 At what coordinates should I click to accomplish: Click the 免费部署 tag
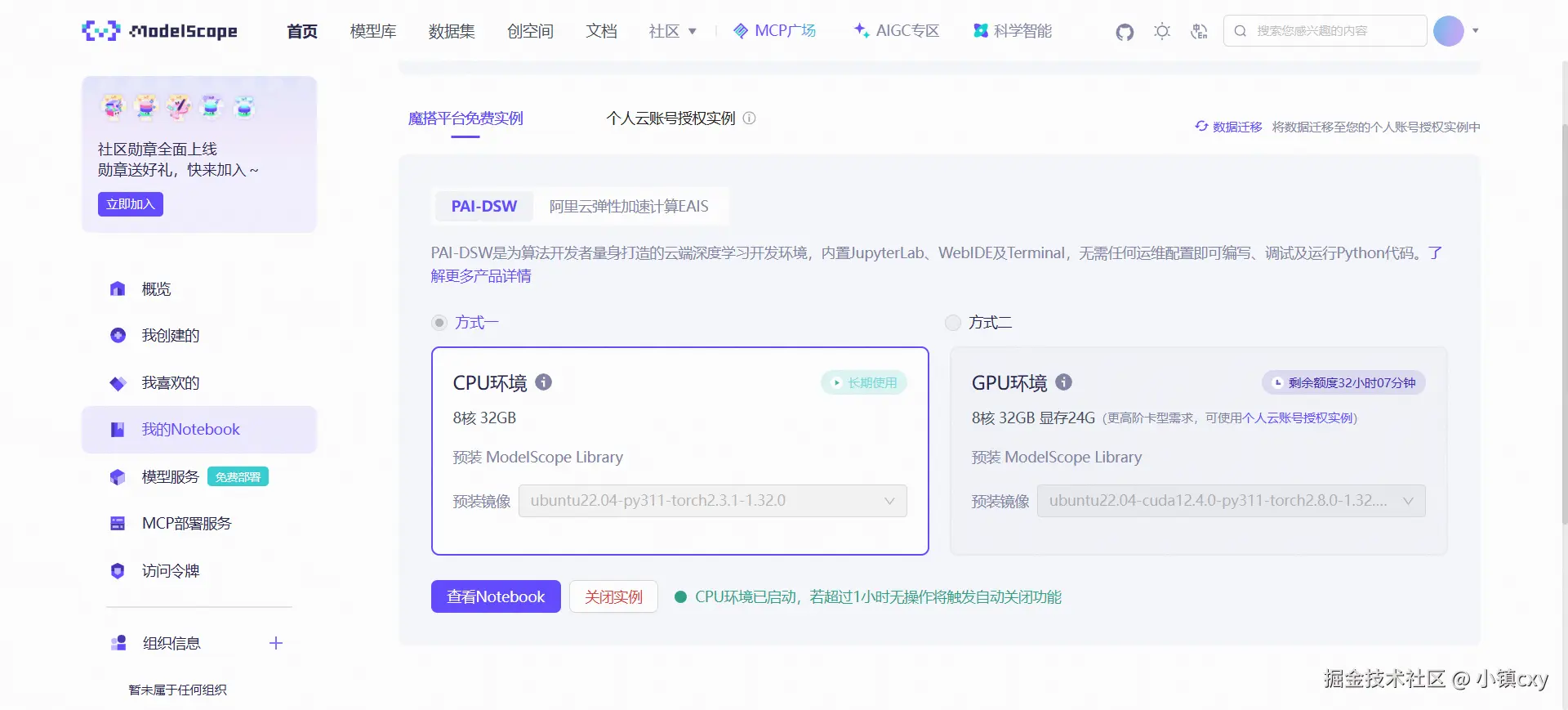point(238,476)
